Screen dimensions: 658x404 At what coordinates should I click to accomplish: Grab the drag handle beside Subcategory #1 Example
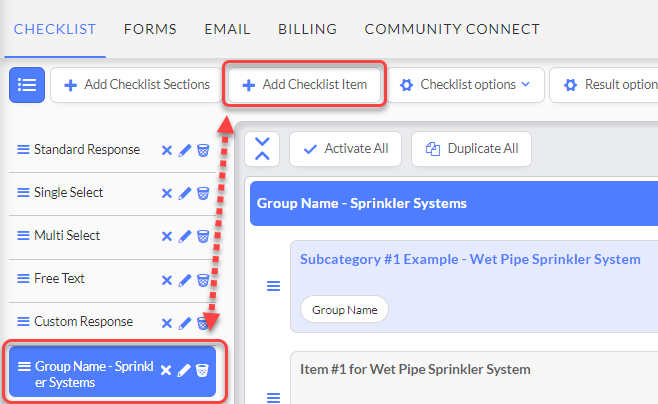tap(274, 286)
